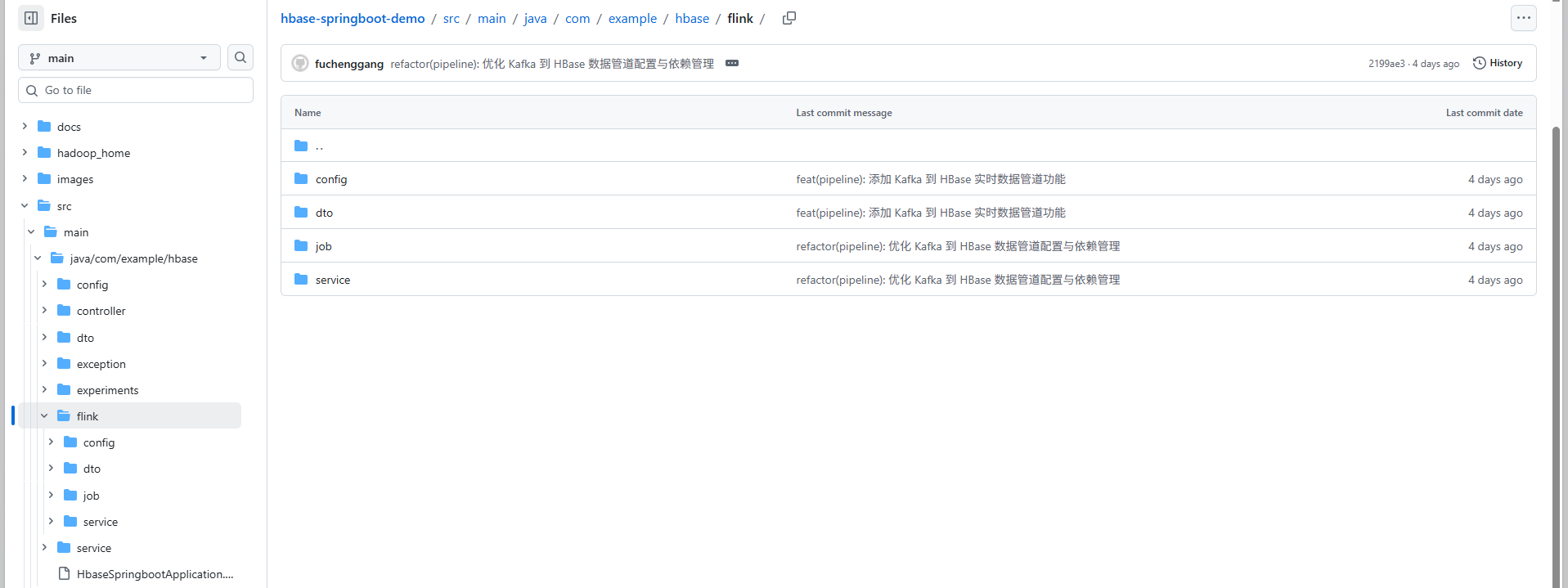Image resolution: width=1568 pixels, height=588 pixels.
Task: Click the HbaseSpringbootApplication file icon
Action: pos(64,573)
